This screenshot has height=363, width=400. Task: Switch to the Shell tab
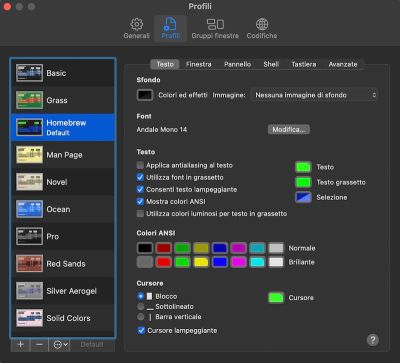(x=271, y=64)
